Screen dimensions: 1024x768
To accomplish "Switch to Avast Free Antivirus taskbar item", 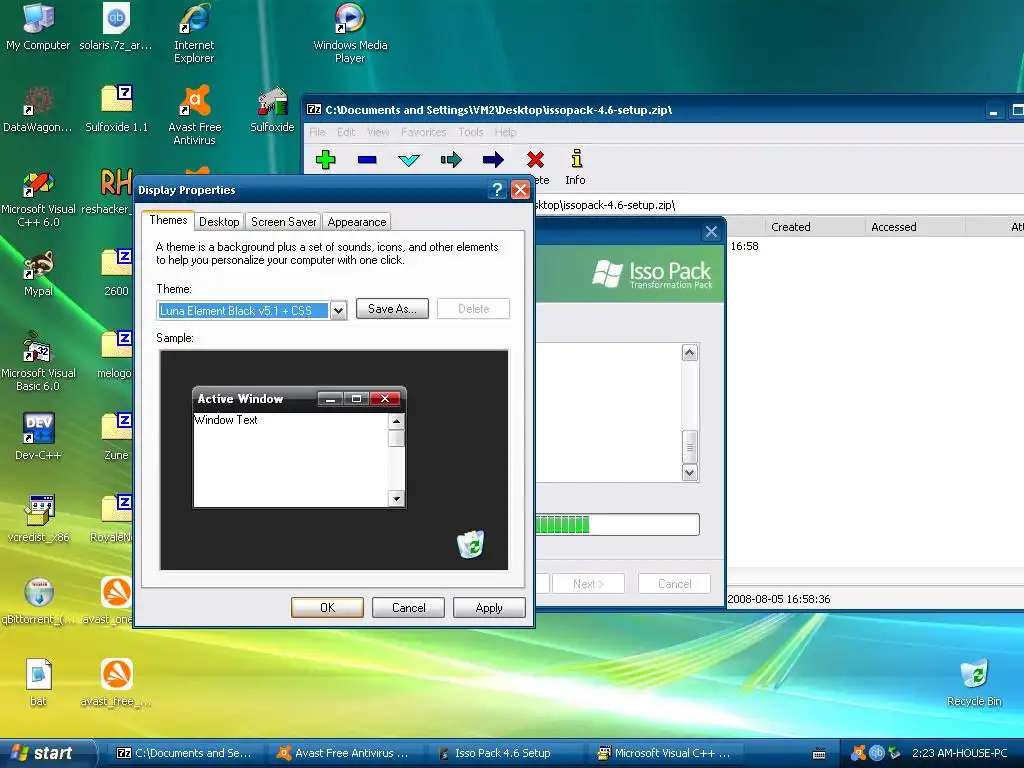I will click(344, 753).
